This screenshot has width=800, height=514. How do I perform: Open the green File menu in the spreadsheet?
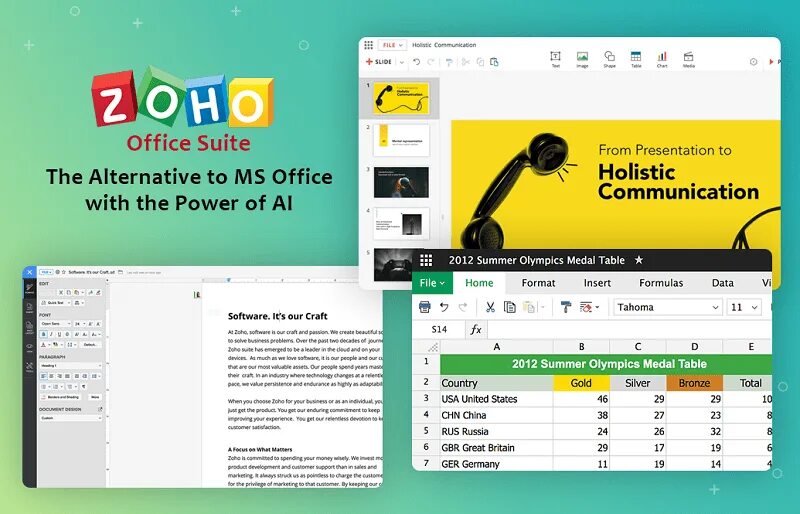pyautogui.click(x=432, y=283)
